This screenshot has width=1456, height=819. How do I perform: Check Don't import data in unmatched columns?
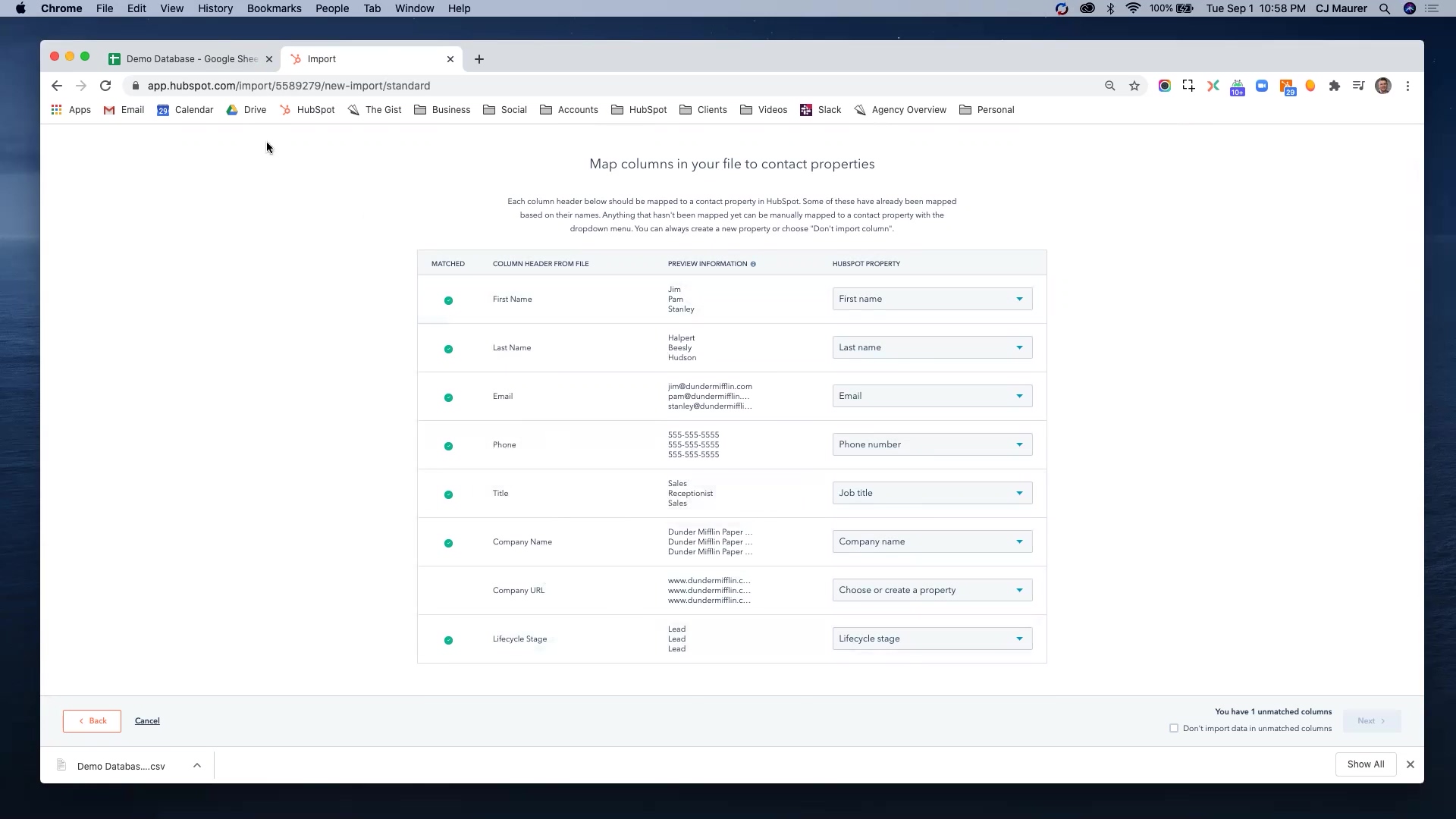[x=1174, y=728]
